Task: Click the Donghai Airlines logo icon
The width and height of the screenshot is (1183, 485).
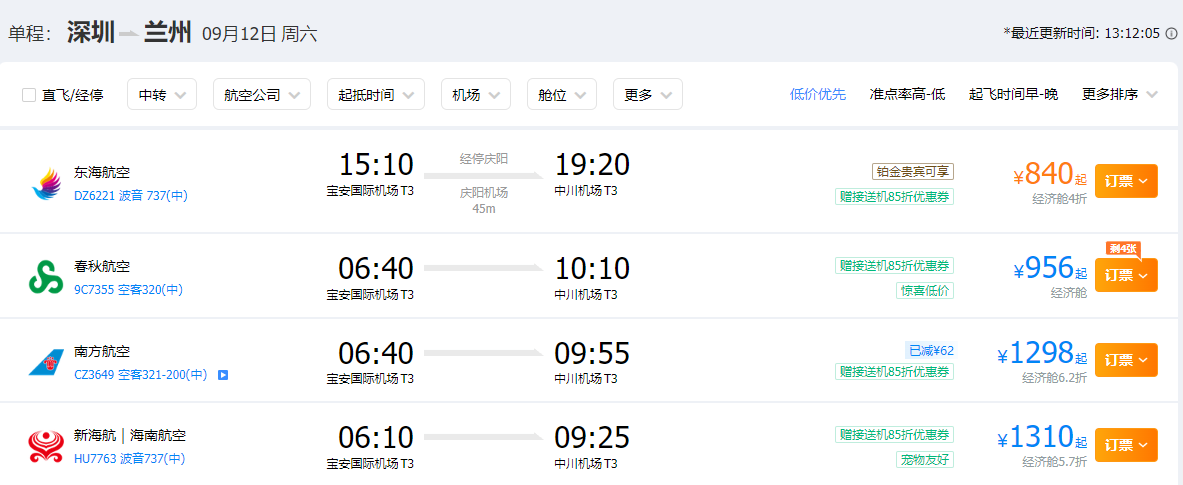Action: coord(46,183)
